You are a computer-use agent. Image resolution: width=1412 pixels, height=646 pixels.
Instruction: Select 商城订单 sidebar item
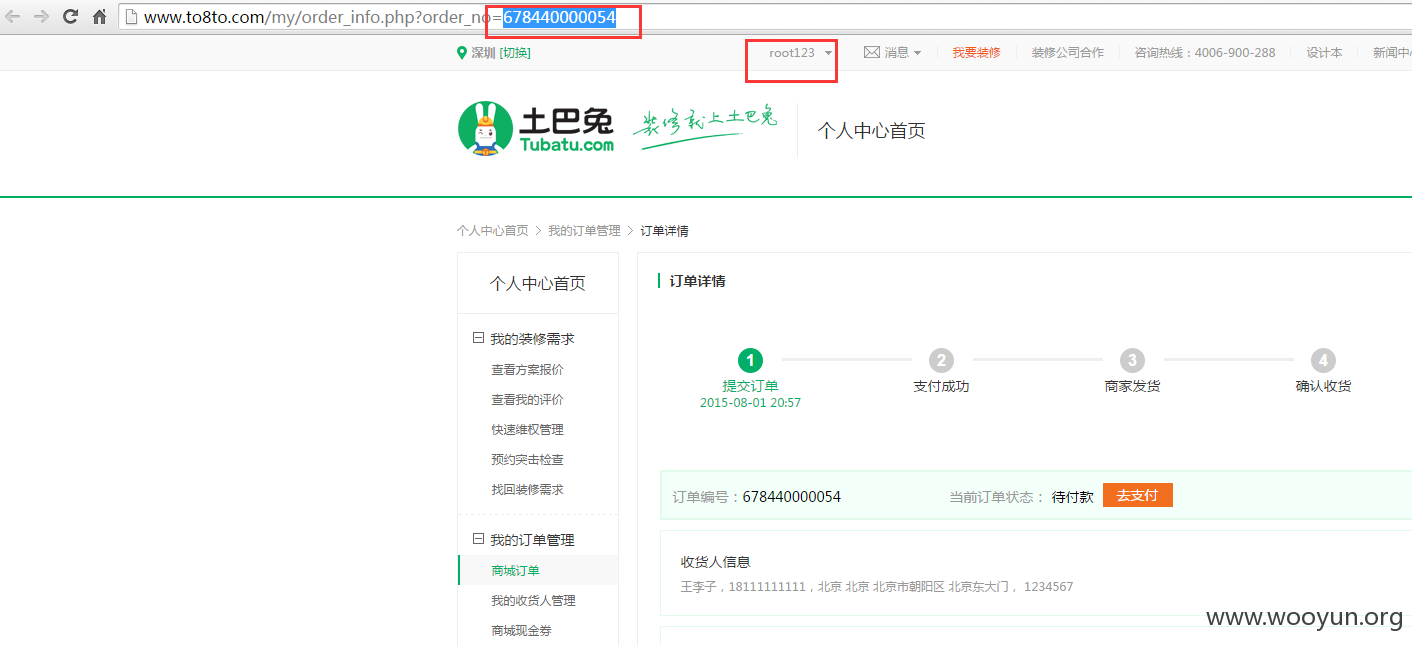[x=538, y=570]
